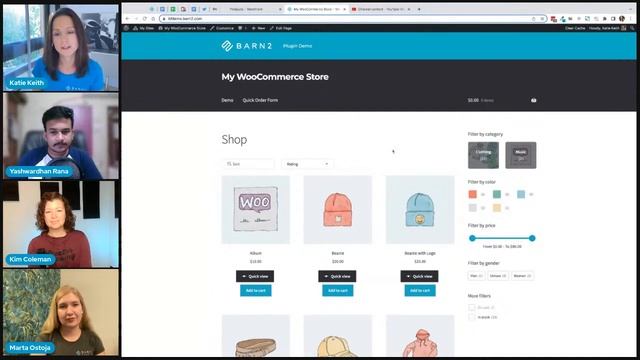Select the pale yellow color filter swatch

[x=497, y=208]
